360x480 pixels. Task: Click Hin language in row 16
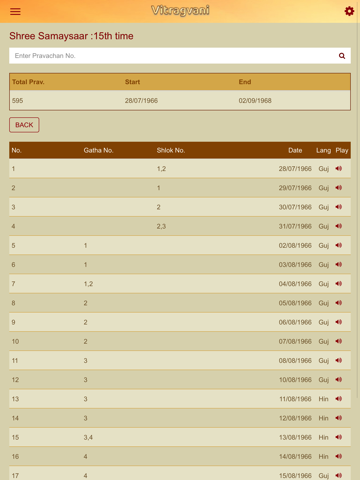323,456
